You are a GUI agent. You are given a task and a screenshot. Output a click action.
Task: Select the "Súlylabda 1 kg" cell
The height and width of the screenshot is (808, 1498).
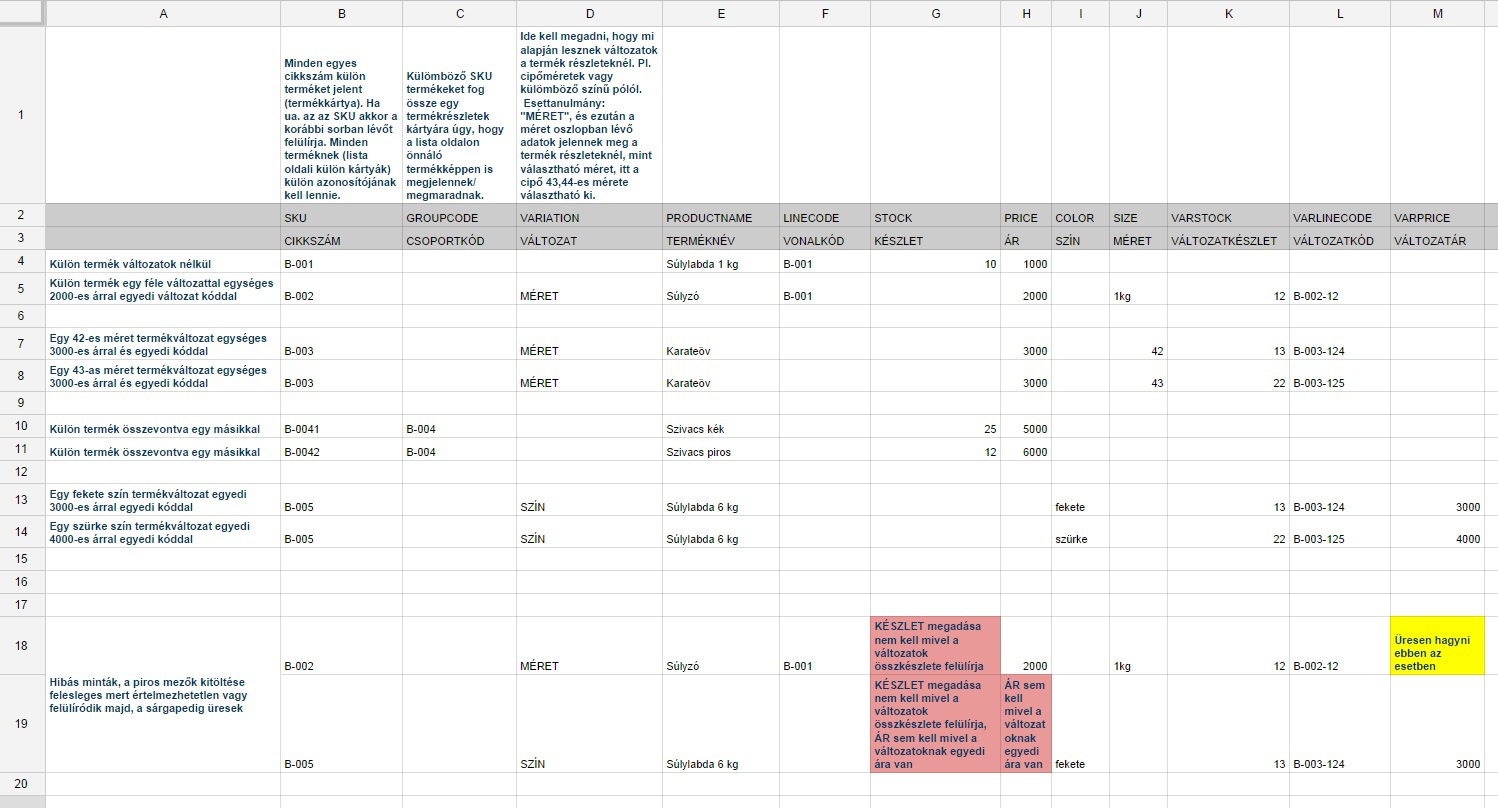click(x=720, y=264)
